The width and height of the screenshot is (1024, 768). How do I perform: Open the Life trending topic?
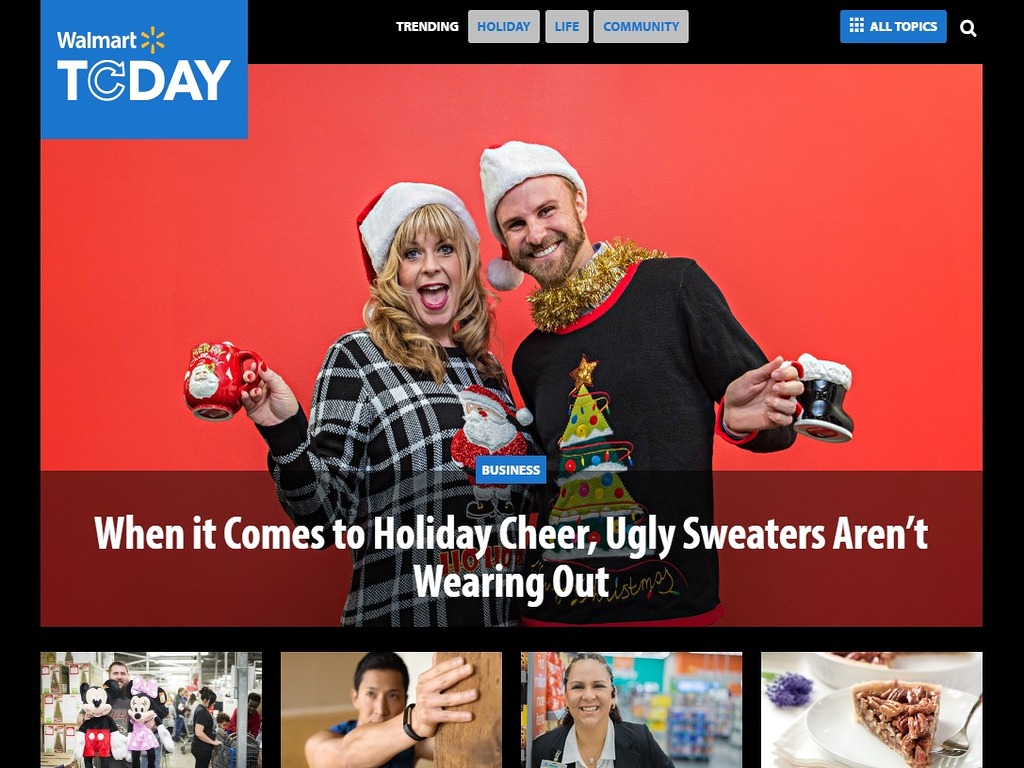coord(567,27)
